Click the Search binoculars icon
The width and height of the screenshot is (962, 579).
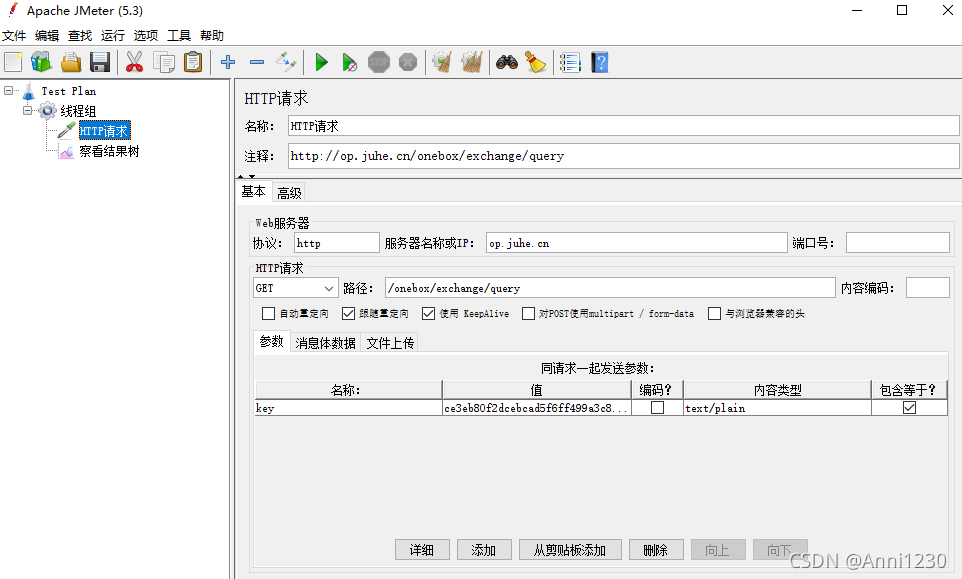click(507, 63)
